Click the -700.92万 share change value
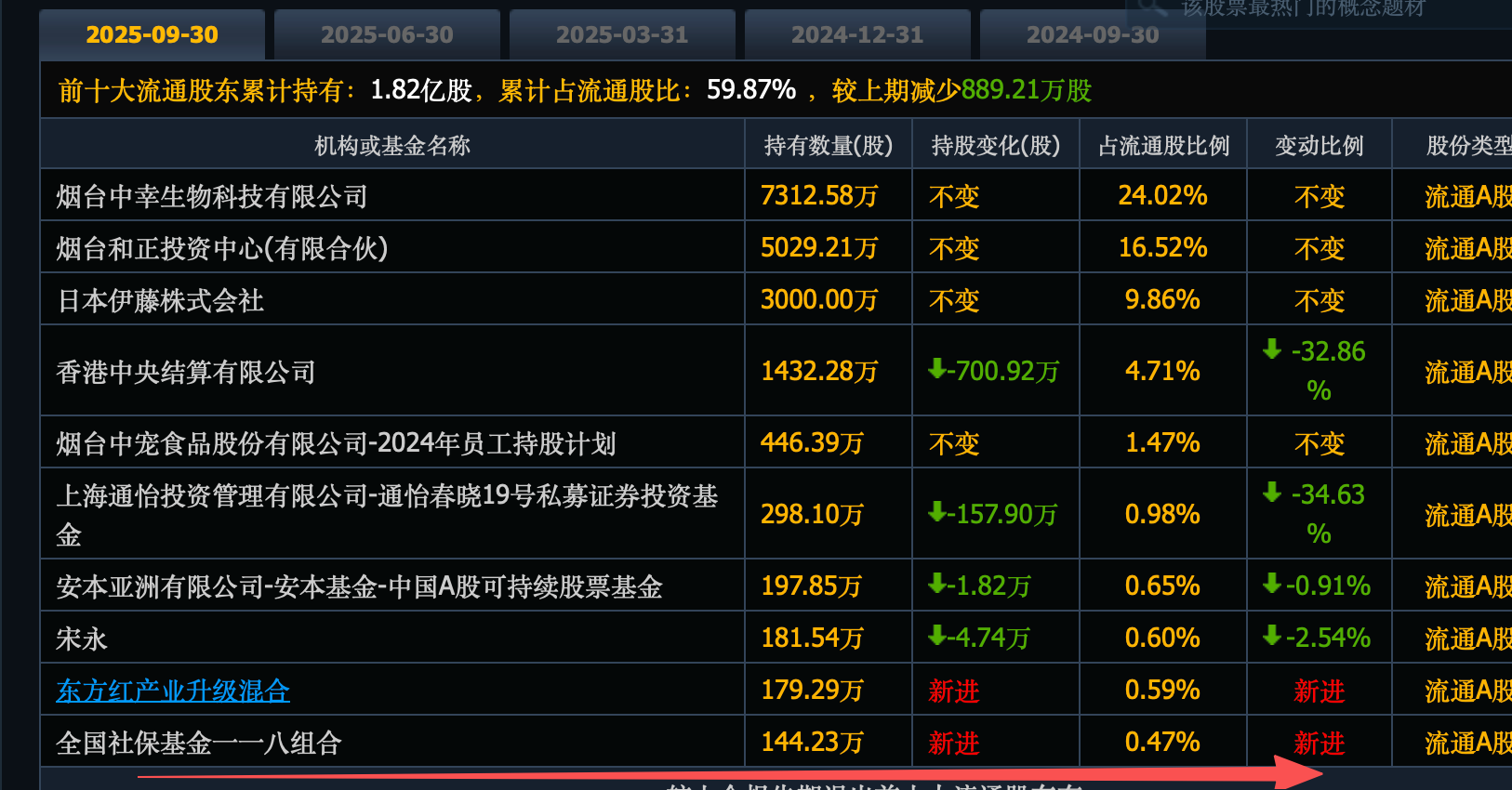This screenshot has width=1512, height=790. tap(994, 371)
